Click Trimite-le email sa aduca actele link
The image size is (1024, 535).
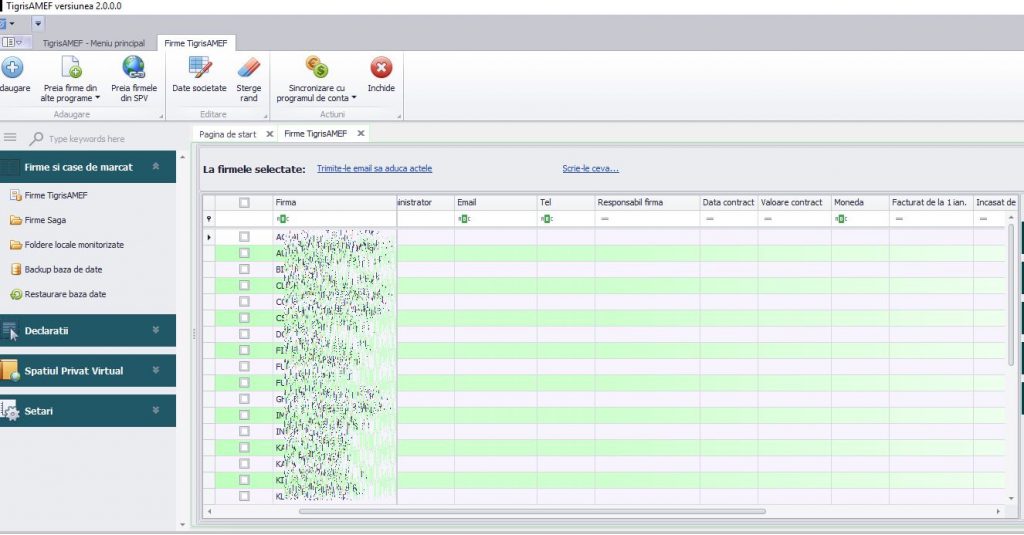[374, 169]
